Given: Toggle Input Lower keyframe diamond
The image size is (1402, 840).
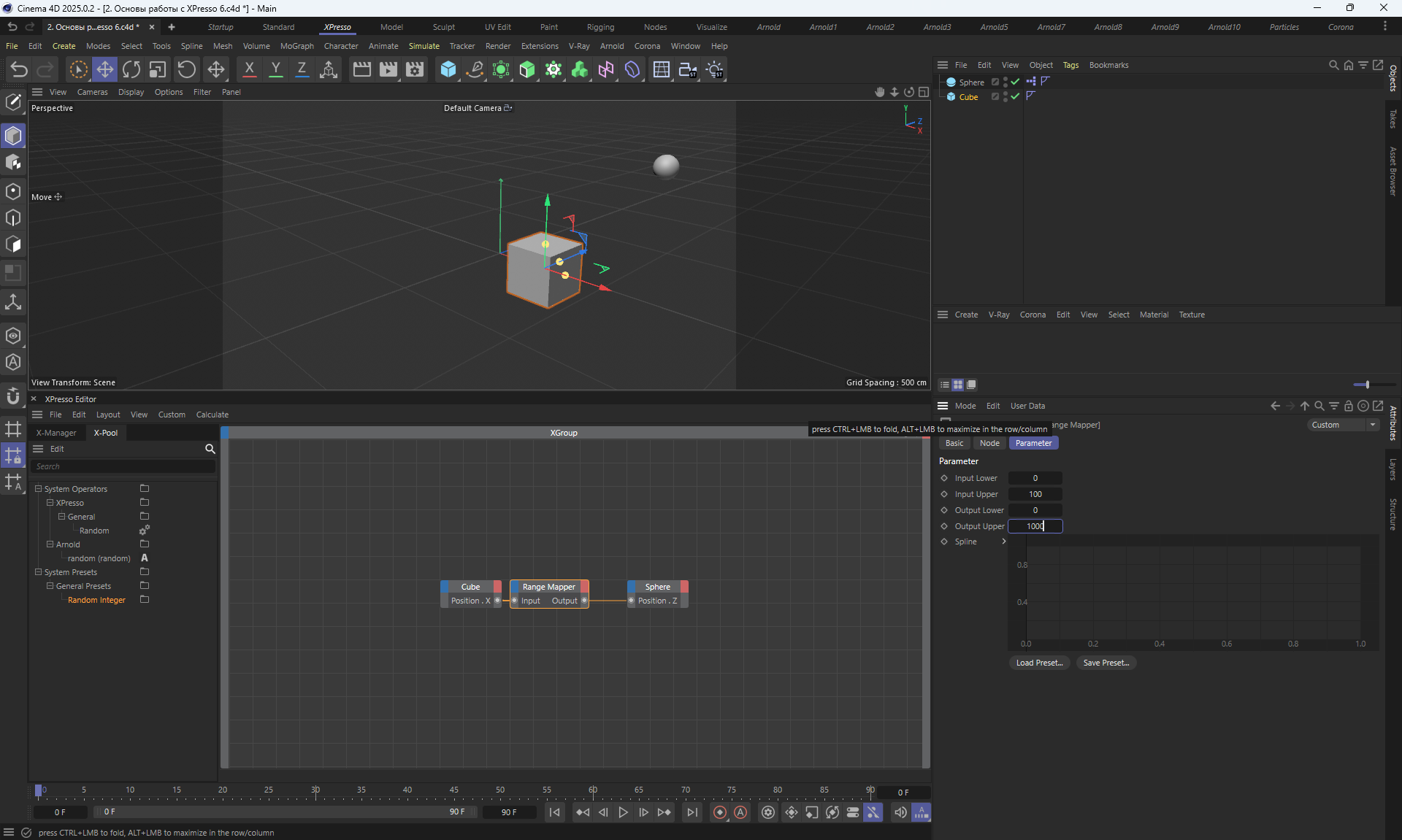Looking at the screenshot, I should (x=944, y=478).
